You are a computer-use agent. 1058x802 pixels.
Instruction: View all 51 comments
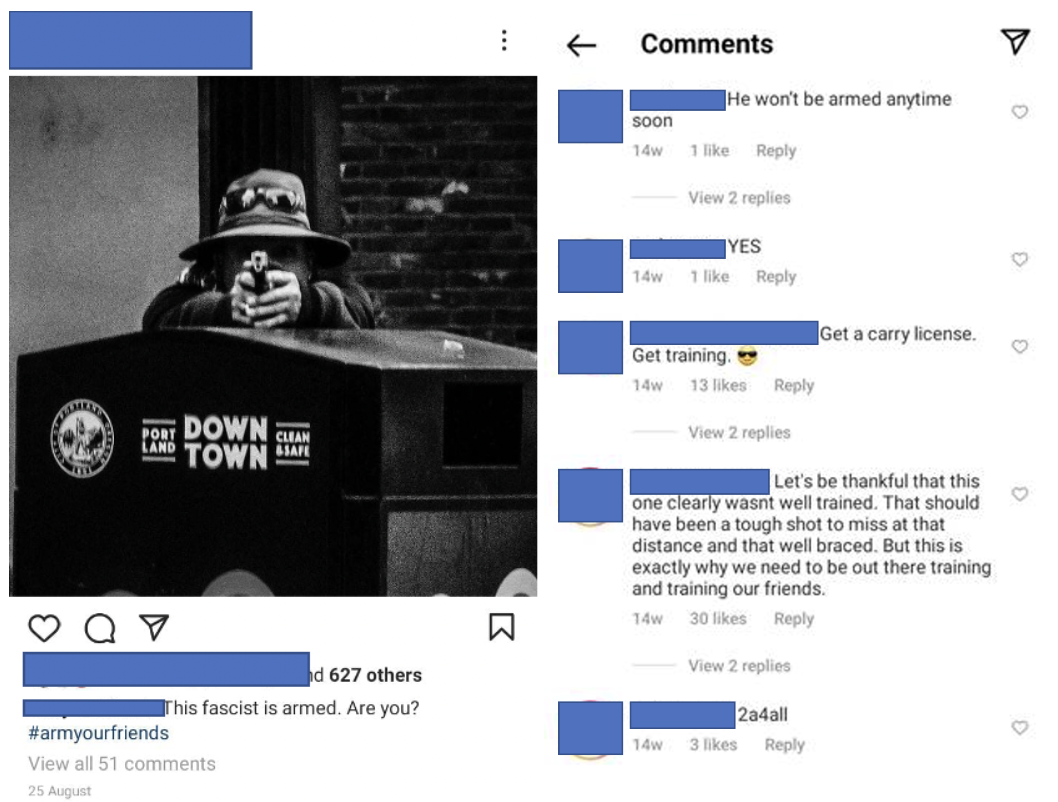(x=122, y=764)
